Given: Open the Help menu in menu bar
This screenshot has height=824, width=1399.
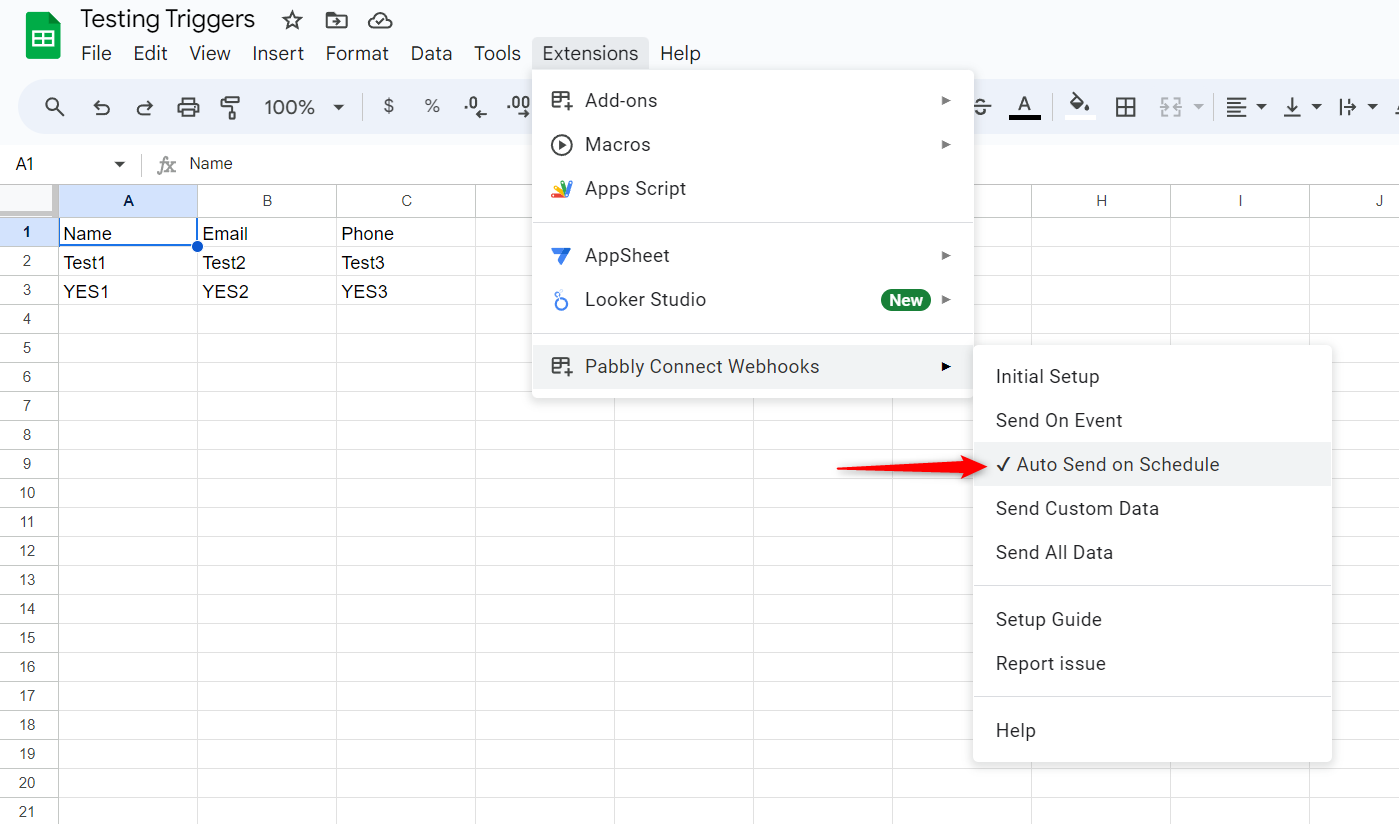Looking at the screenshot, I should (x=680, y=53).
